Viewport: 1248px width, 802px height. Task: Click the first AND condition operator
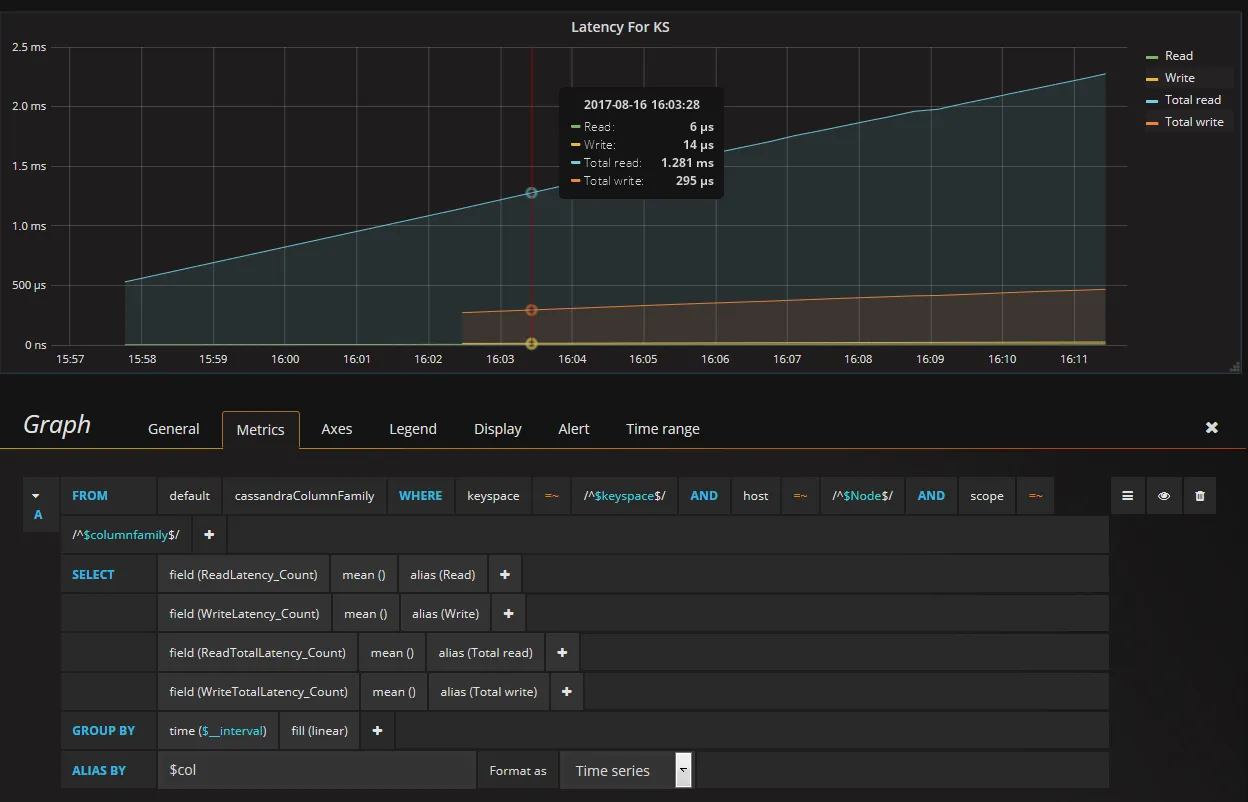pos(704,495)
